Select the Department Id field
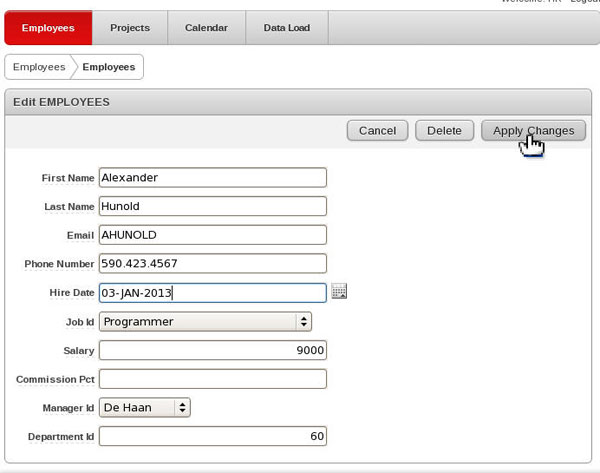 pos(213,436)
